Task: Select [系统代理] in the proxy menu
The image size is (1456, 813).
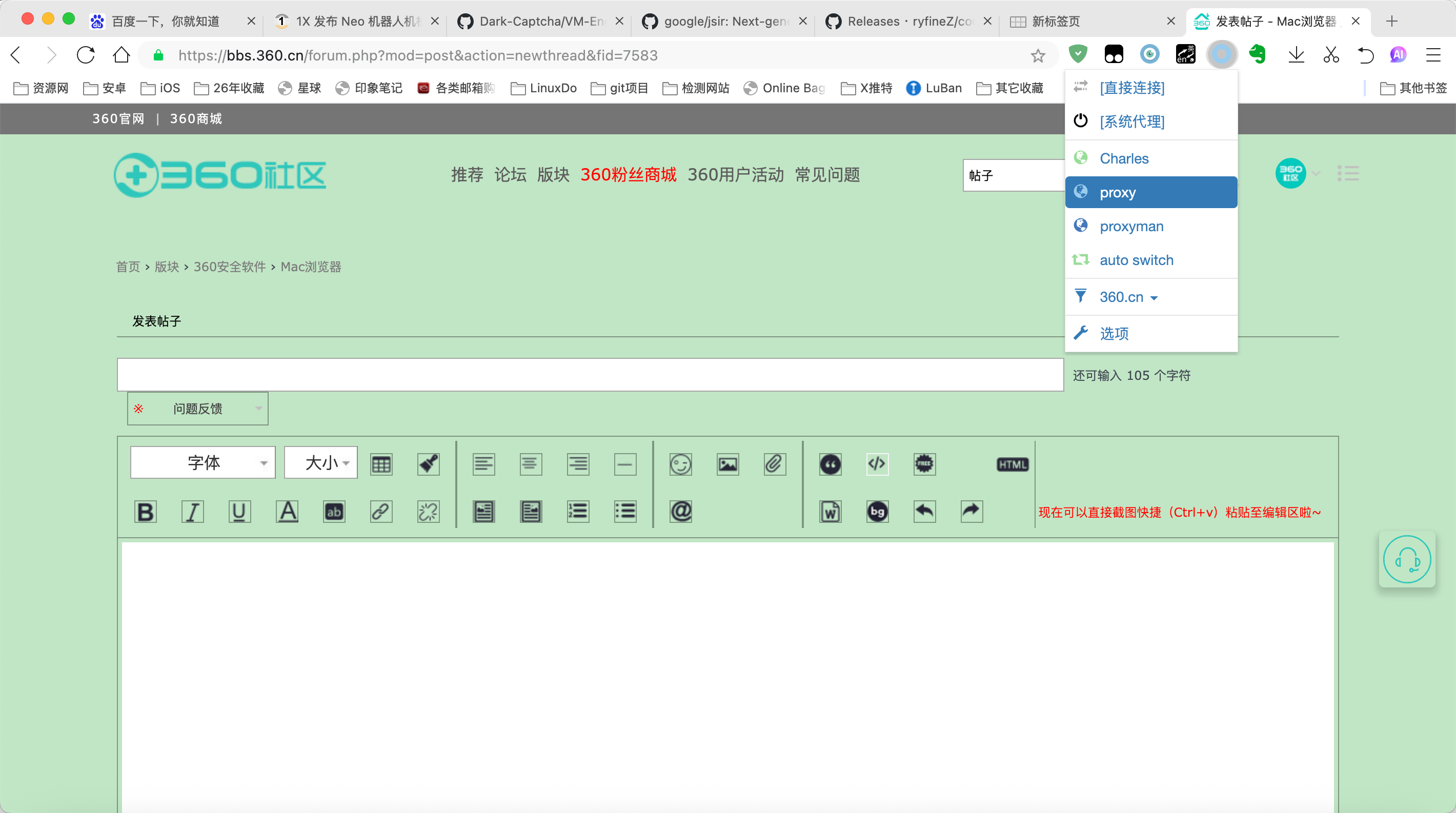Action: pyautogui.click(x=1151, y=121)
